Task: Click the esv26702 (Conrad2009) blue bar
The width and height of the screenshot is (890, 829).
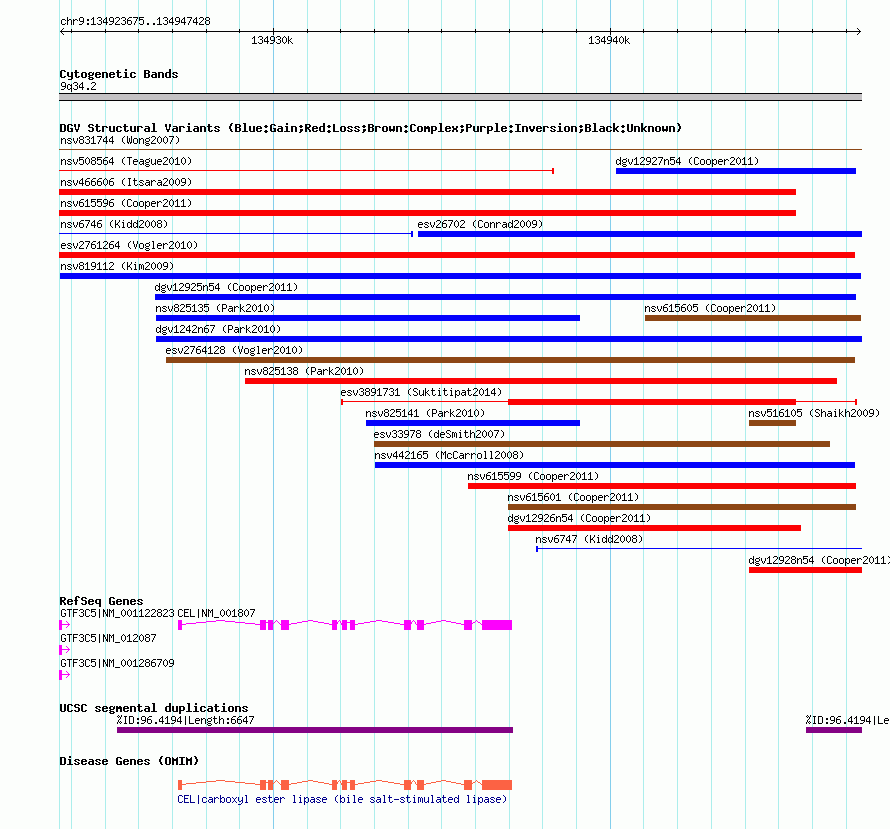Action: pos(640,234)
